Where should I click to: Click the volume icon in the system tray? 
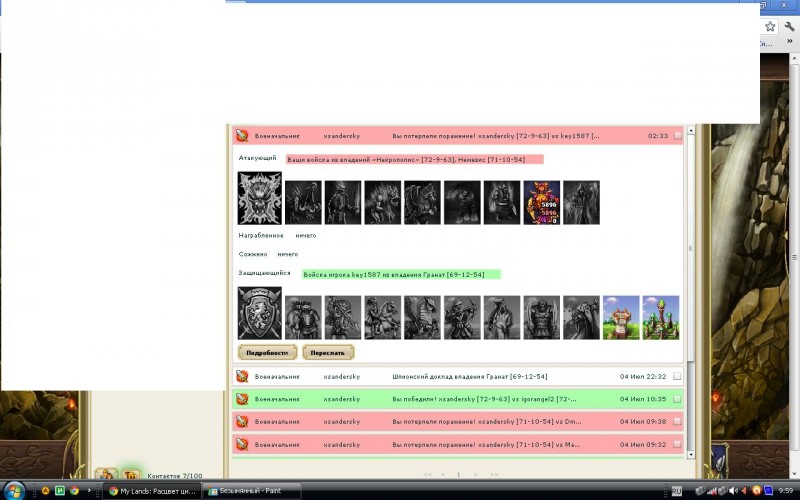click(x=735, y=491)
